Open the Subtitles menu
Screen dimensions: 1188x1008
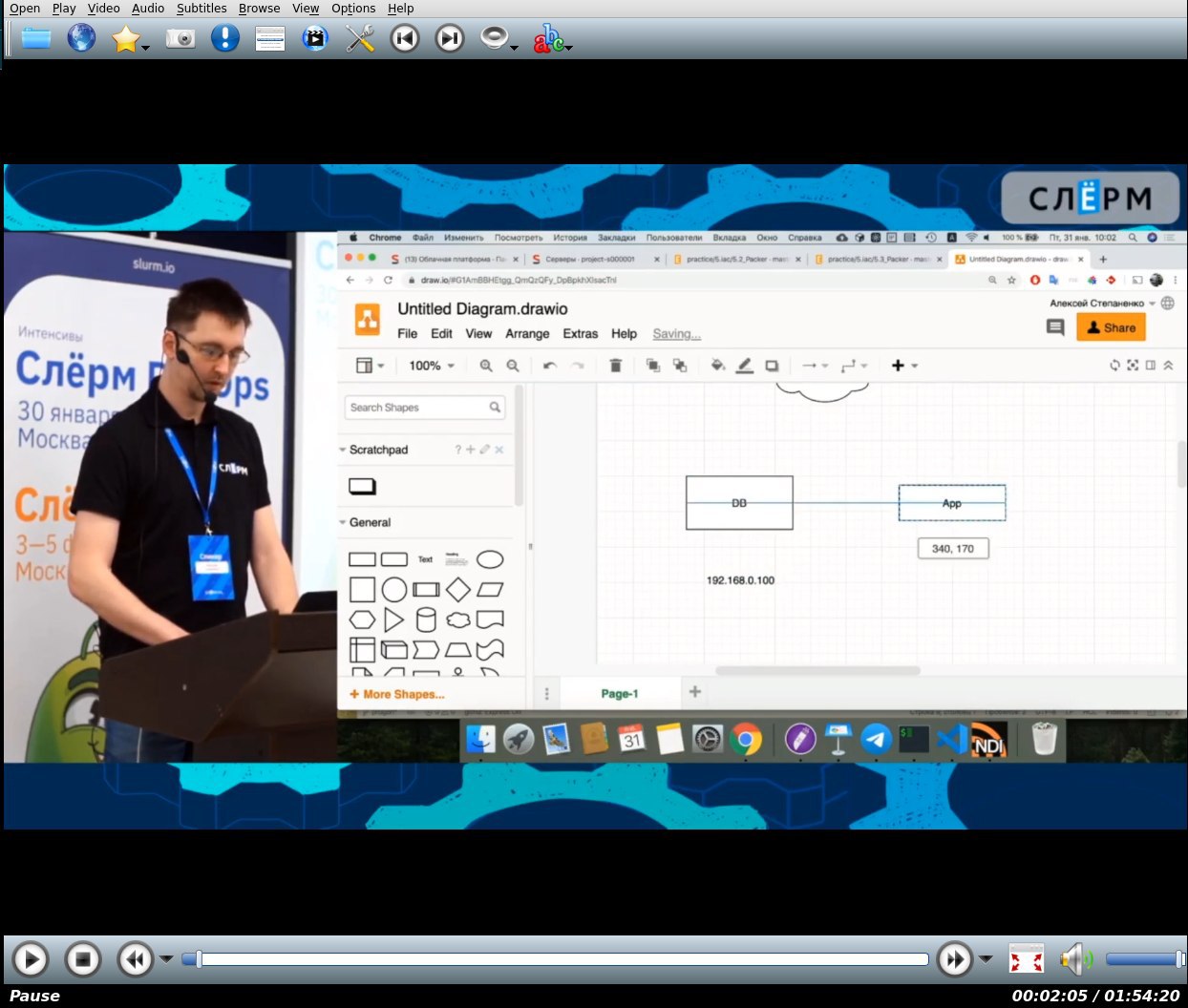tap(202, 8)
